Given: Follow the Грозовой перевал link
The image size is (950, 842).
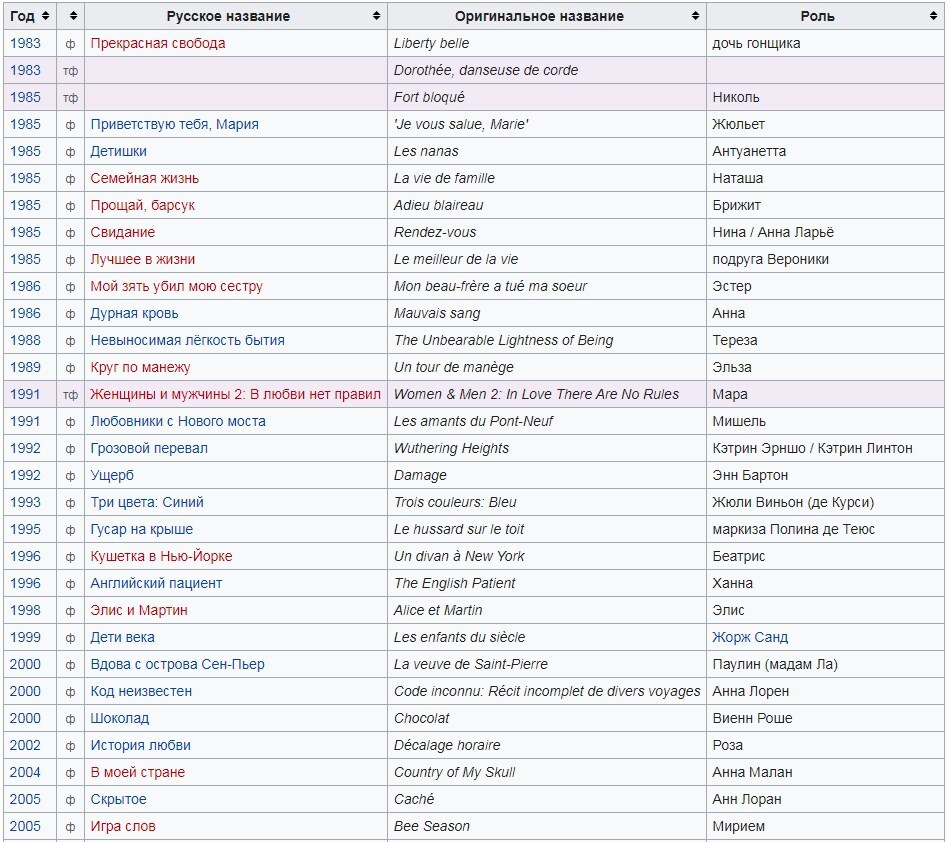Looking at the screenshot, I should tap(149, 448).
